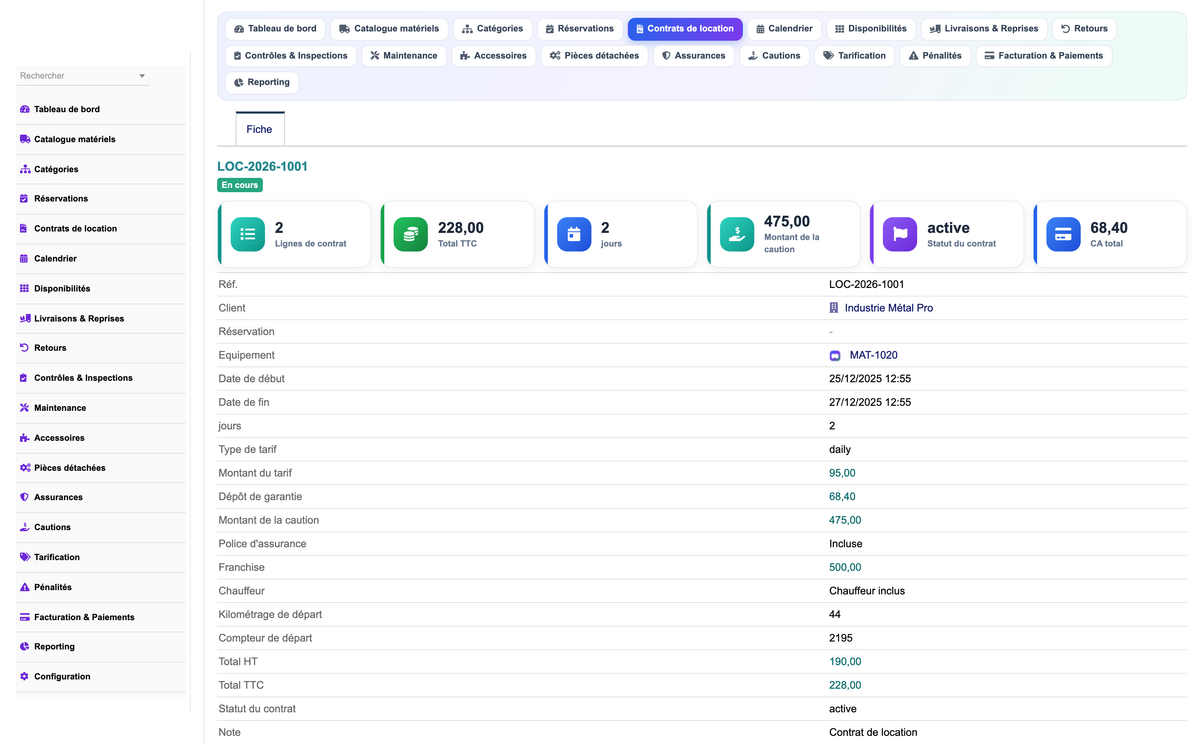
Task: Open the Rechercher dropdown arrow
Action: (x=142, y=76)
